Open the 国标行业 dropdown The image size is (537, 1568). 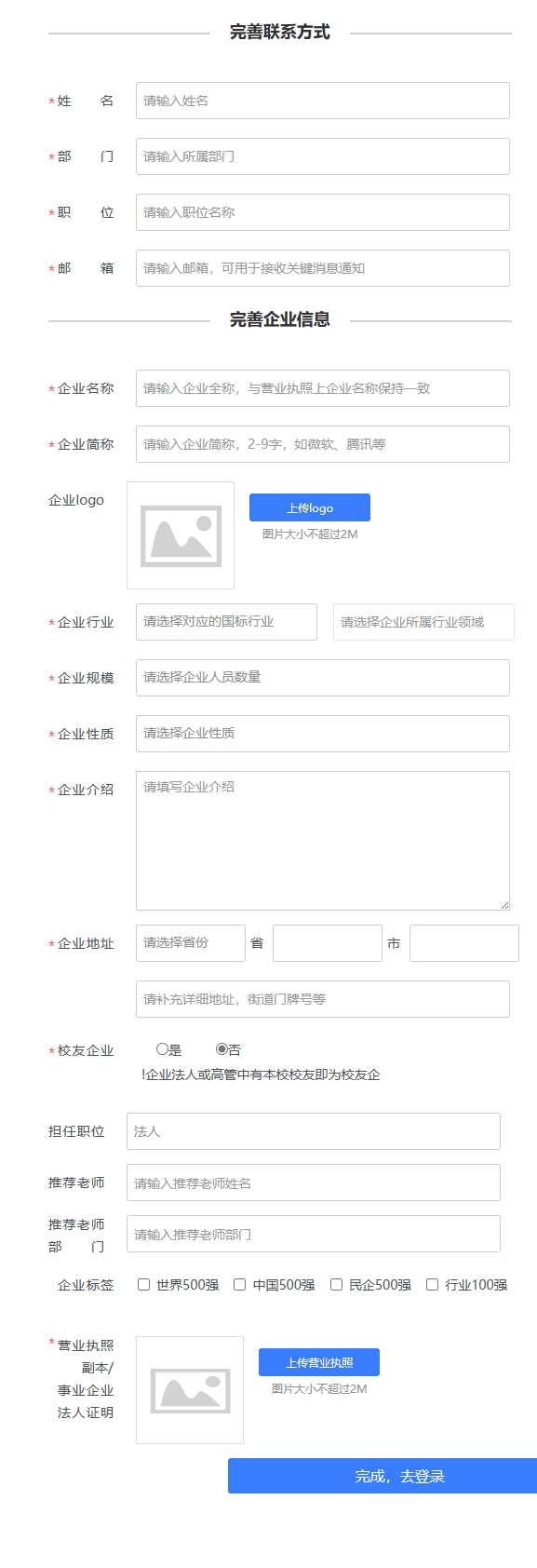point(226,621)
